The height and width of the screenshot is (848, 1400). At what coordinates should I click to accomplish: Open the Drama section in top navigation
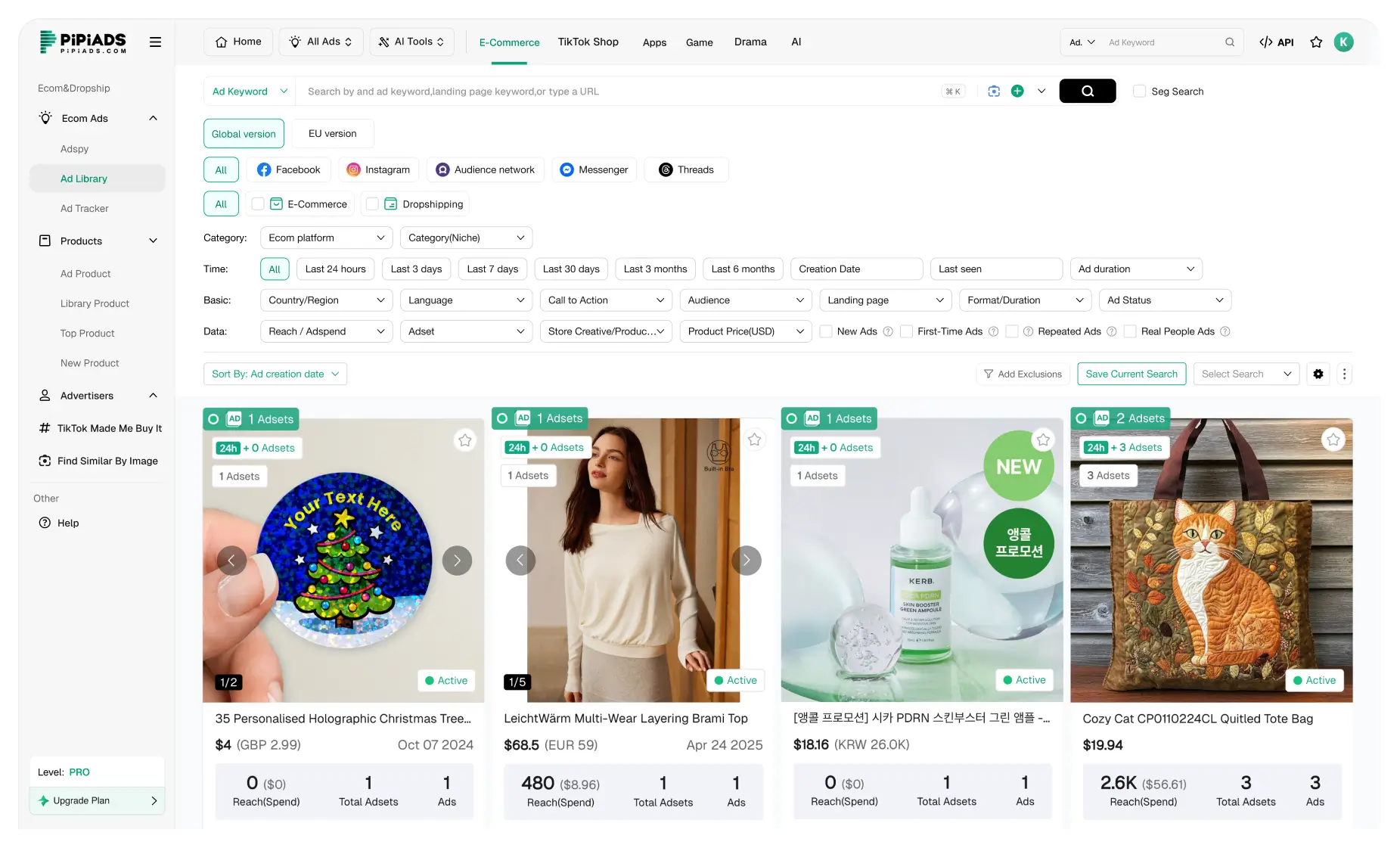point(750,42)
